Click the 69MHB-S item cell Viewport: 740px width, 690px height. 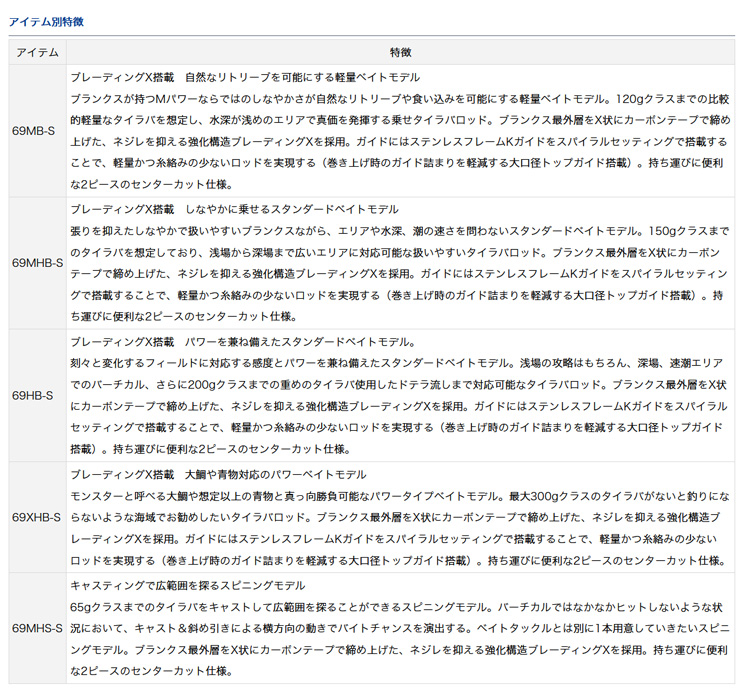tap(36, 262)
